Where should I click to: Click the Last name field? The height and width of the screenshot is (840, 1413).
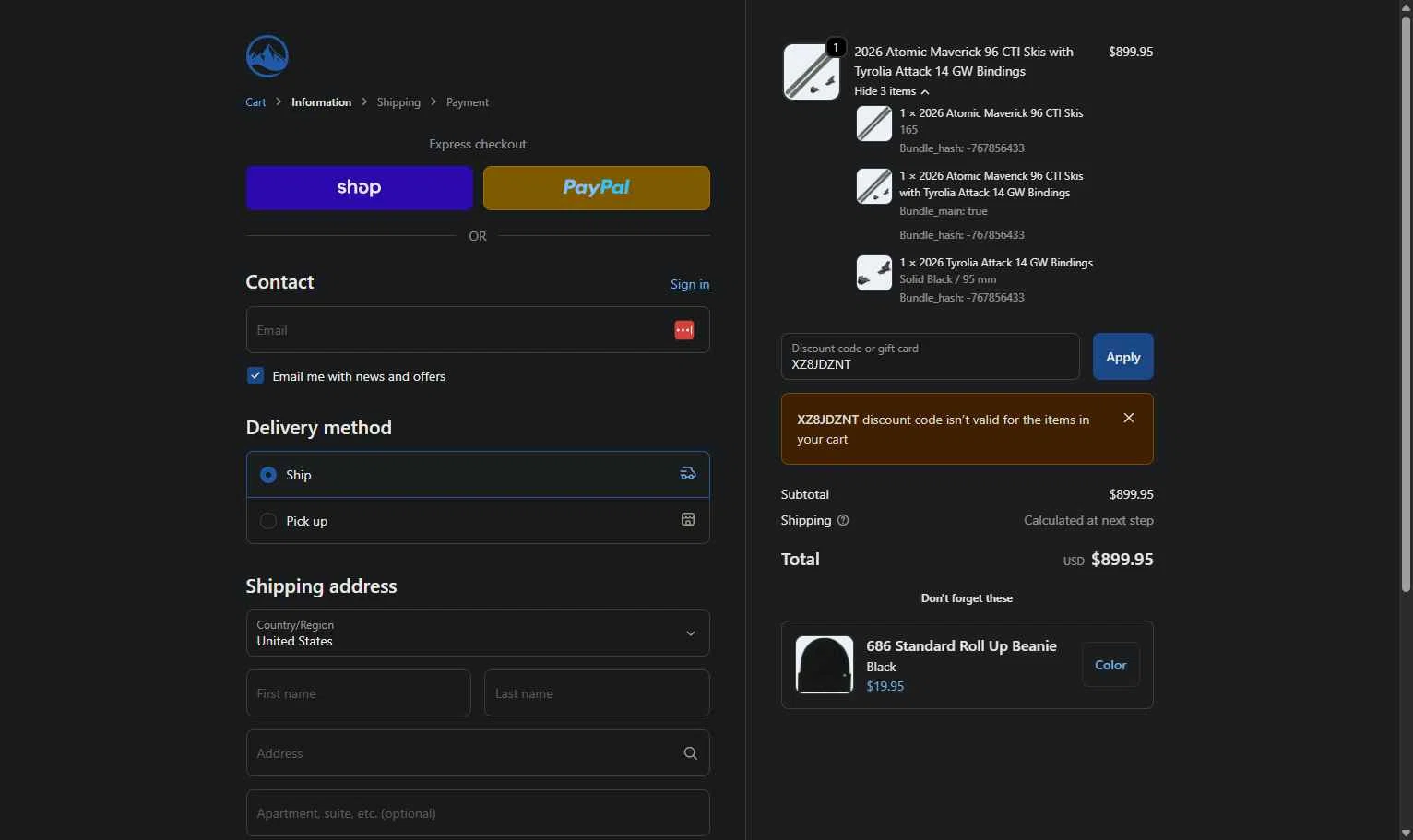click(597, 693)
